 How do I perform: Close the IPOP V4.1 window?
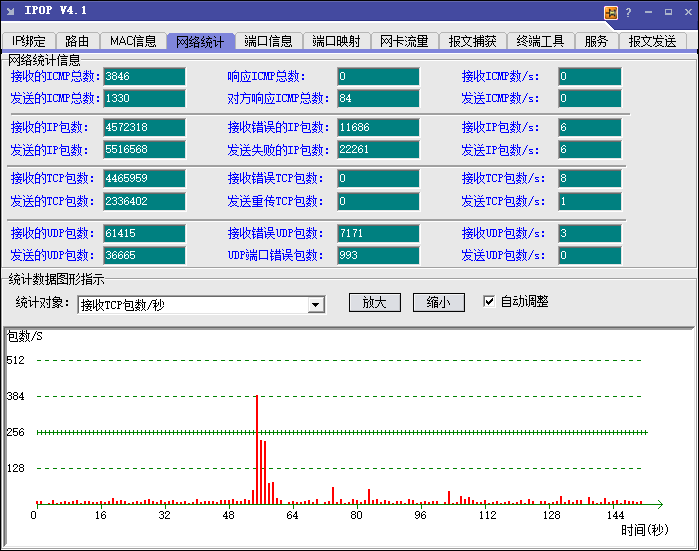coord(687,12)
